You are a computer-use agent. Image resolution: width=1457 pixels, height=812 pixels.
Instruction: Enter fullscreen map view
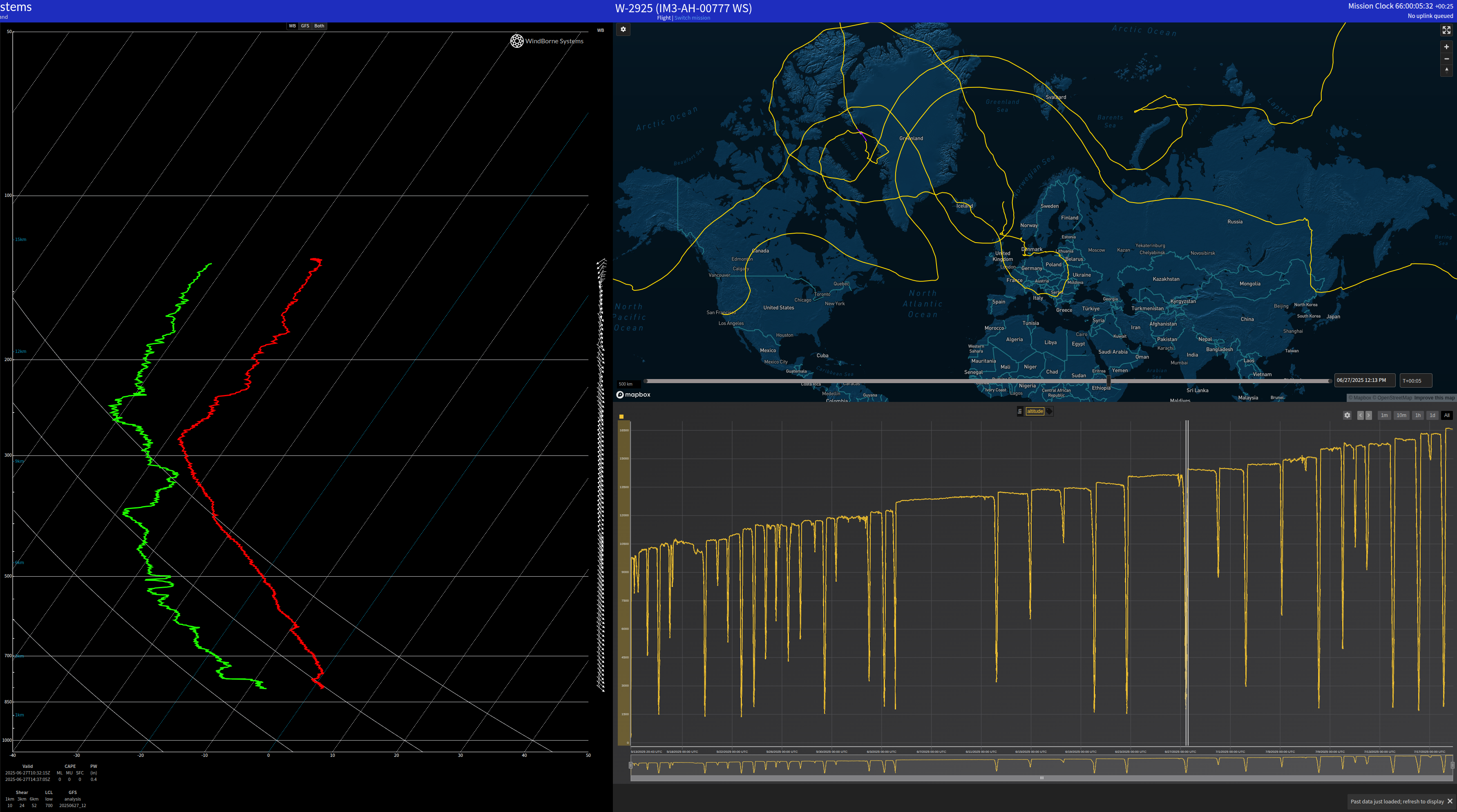pos(1446,30)
